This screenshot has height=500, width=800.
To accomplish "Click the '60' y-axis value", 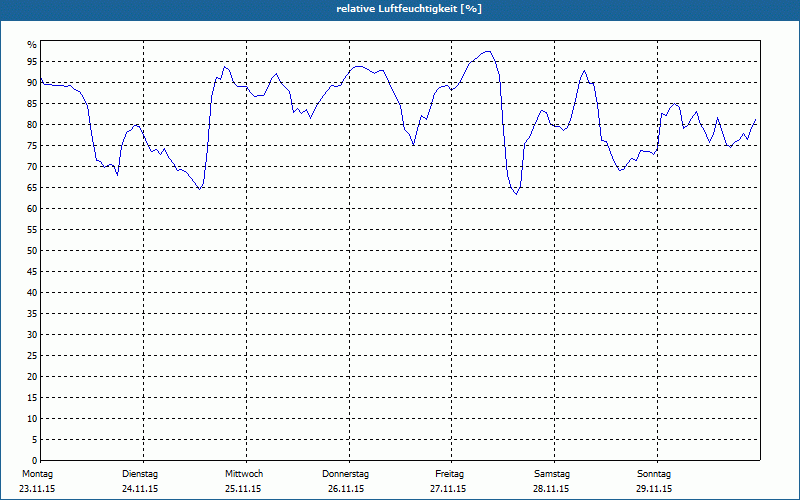I will coord(32,209).
